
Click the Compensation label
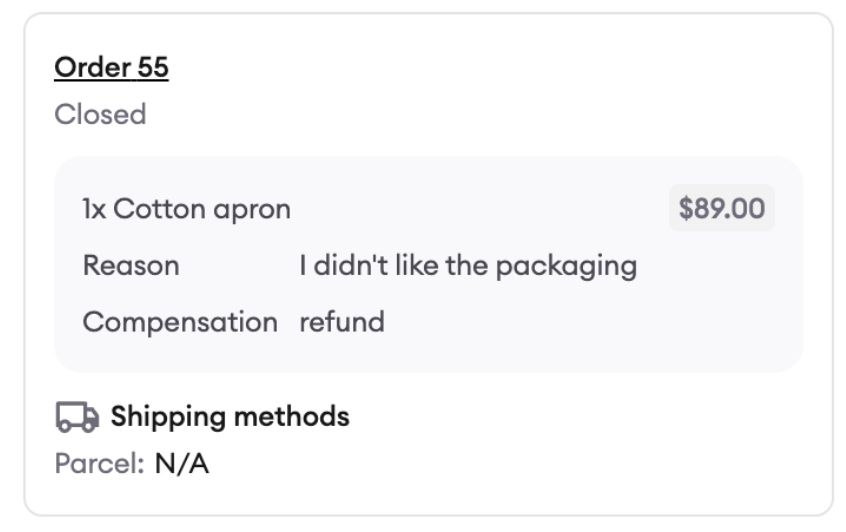tap(180, 322)
